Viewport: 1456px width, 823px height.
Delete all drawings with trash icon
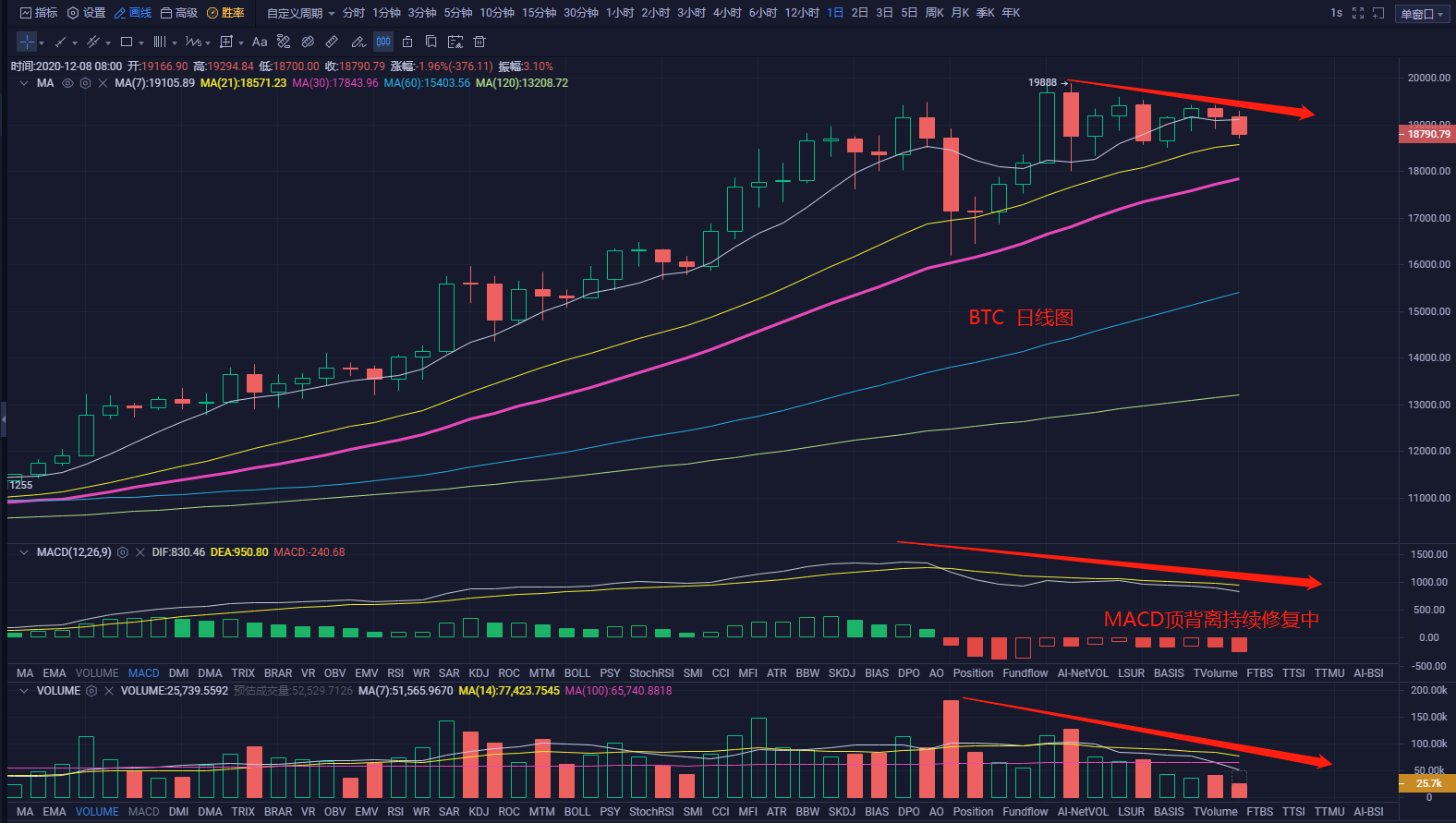pos(479,42)
